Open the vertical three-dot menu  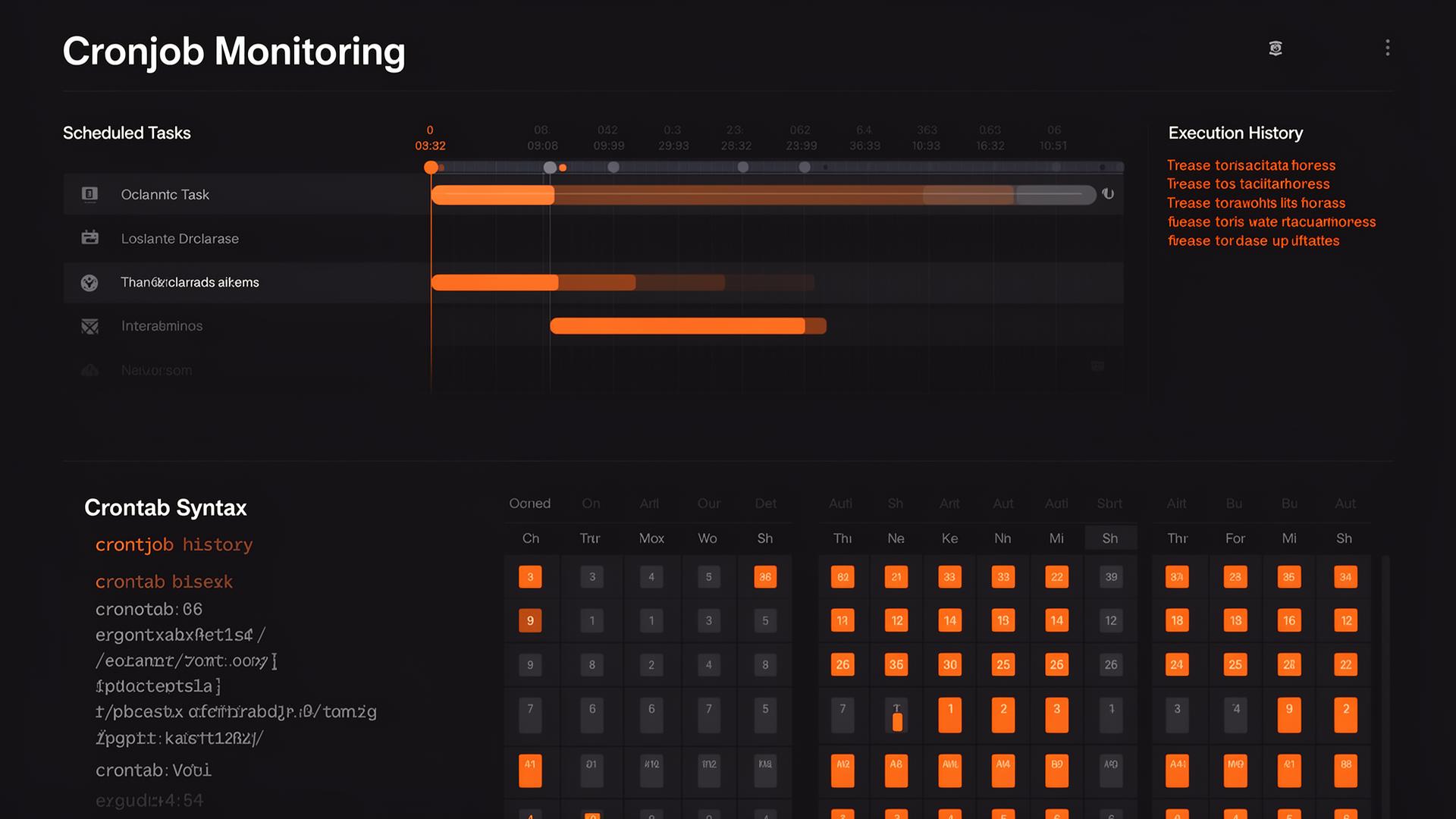1387,48
